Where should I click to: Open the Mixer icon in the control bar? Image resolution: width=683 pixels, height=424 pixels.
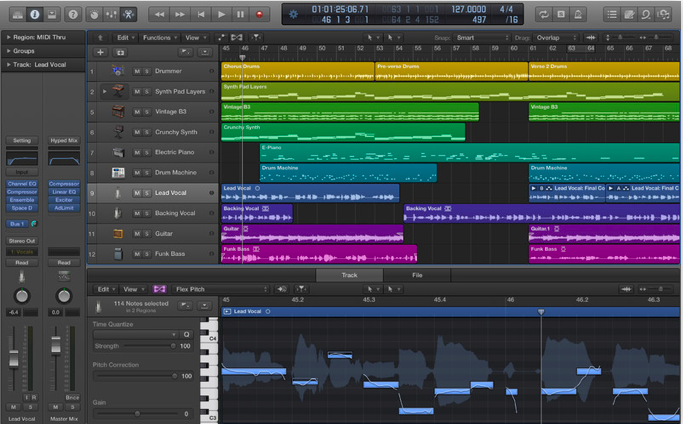coord(111,14)
